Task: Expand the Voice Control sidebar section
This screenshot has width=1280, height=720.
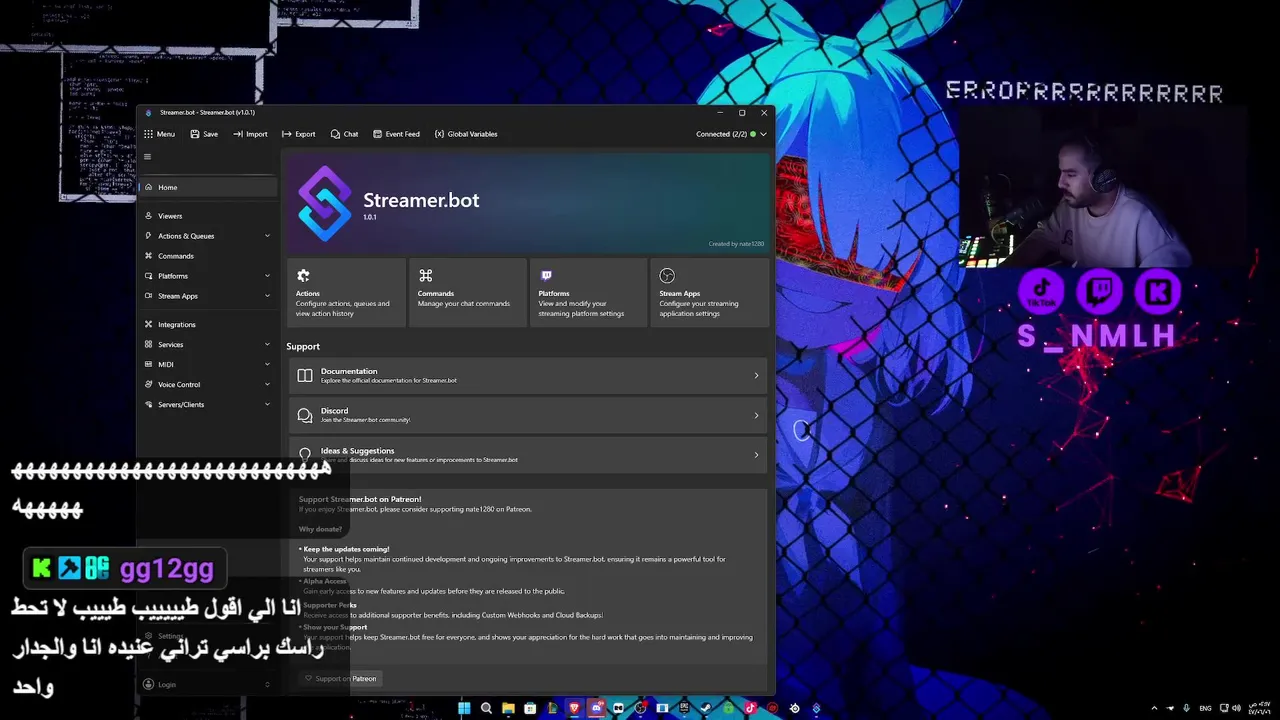Action: pyautogui.click(x=207, y=385)
